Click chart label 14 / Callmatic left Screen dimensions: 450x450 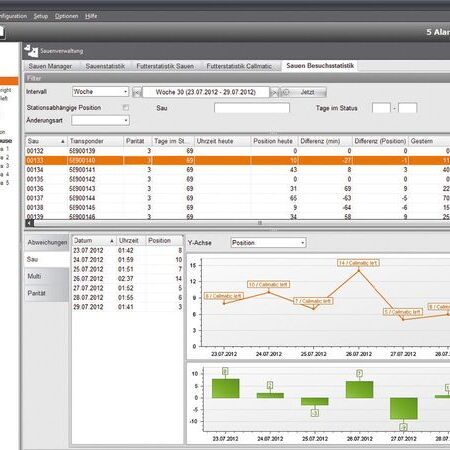coord(358,263)
